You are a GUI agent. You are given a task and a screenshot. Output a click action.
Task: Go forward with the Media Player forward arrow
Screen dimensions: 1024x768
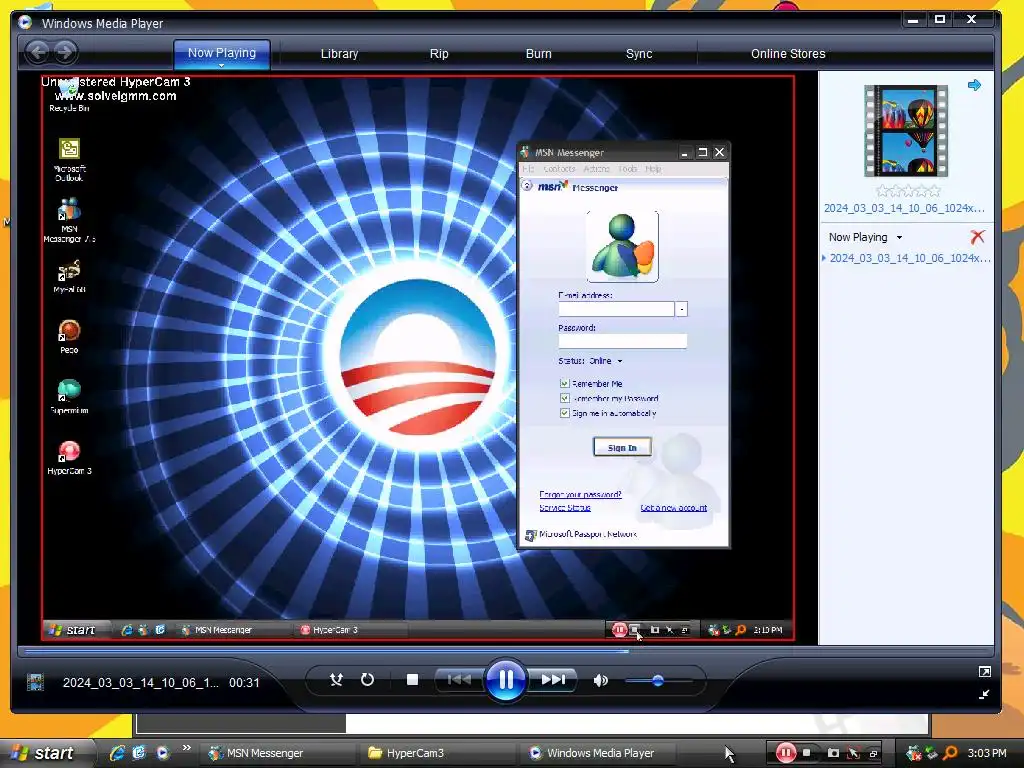coord(65,52)
